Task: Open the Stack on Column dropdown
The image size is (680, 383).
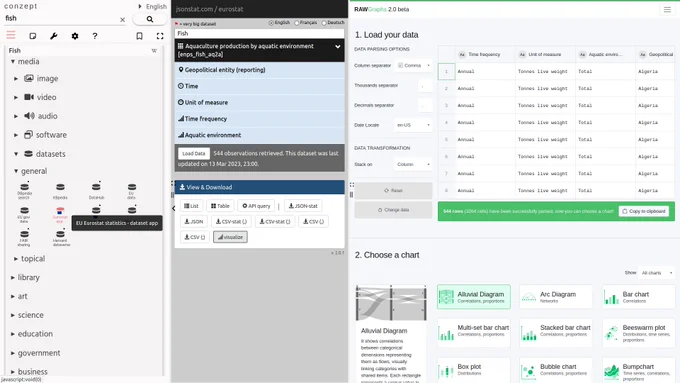Action: (413, 164)
